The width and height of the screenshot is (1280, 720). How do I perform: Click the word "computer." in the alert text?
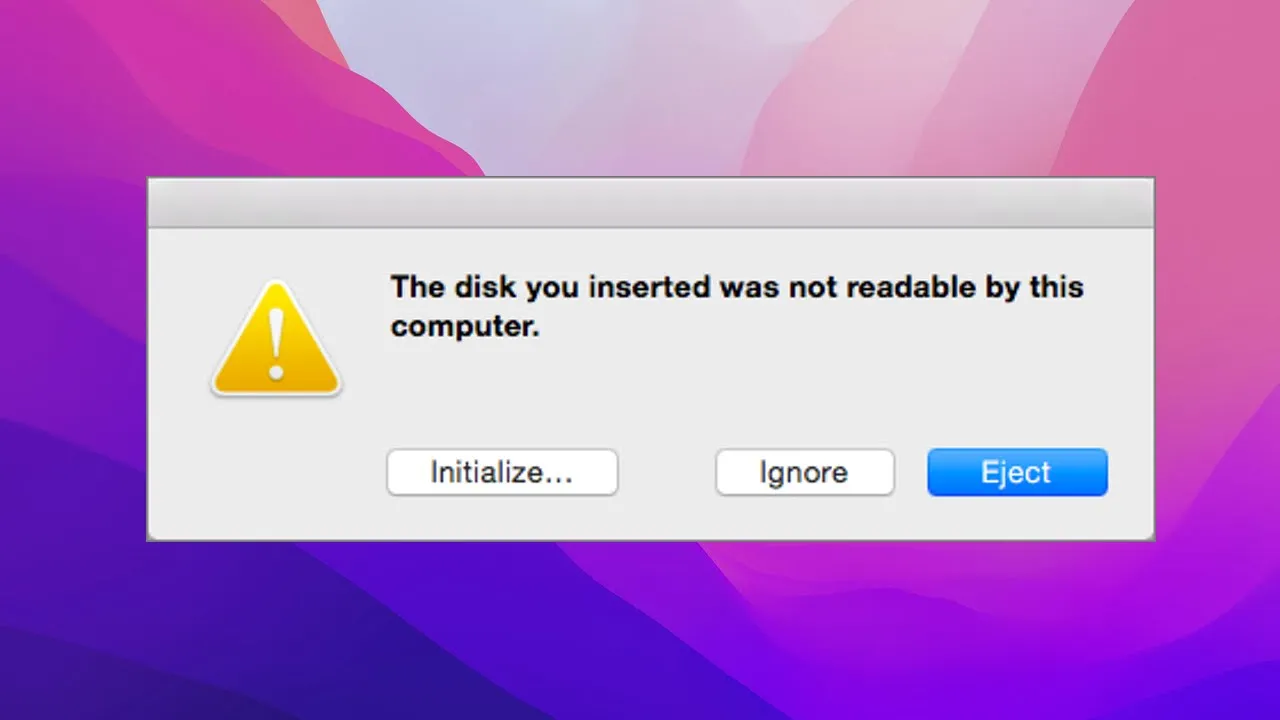pyautogui.click(x=465, y=327)
